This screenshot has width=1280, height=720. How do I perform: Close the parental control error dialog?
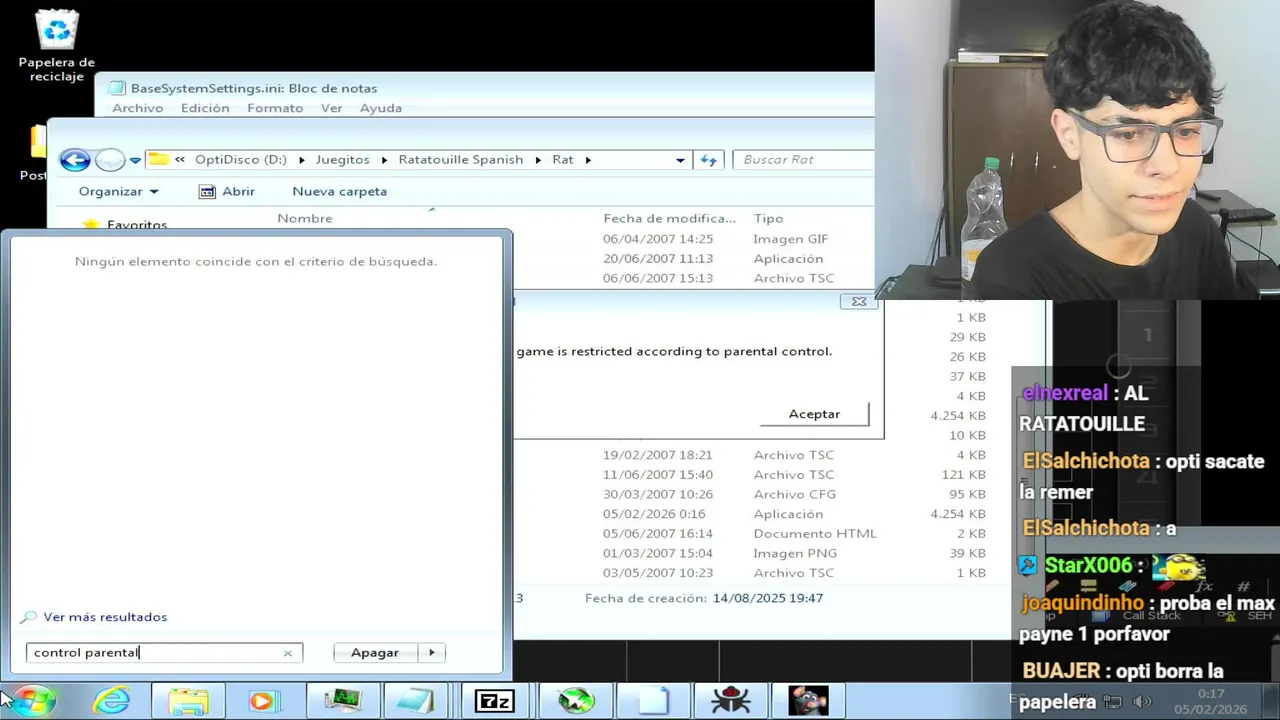coord(859,301)
